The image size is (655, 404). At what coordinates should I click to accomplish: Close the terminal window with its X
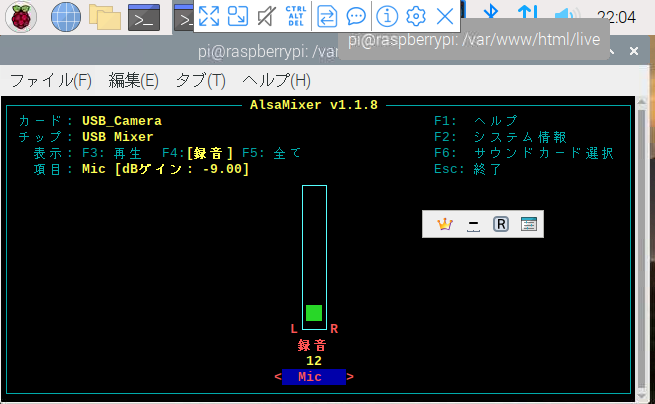pyautogui.click(x=634, y=51)
